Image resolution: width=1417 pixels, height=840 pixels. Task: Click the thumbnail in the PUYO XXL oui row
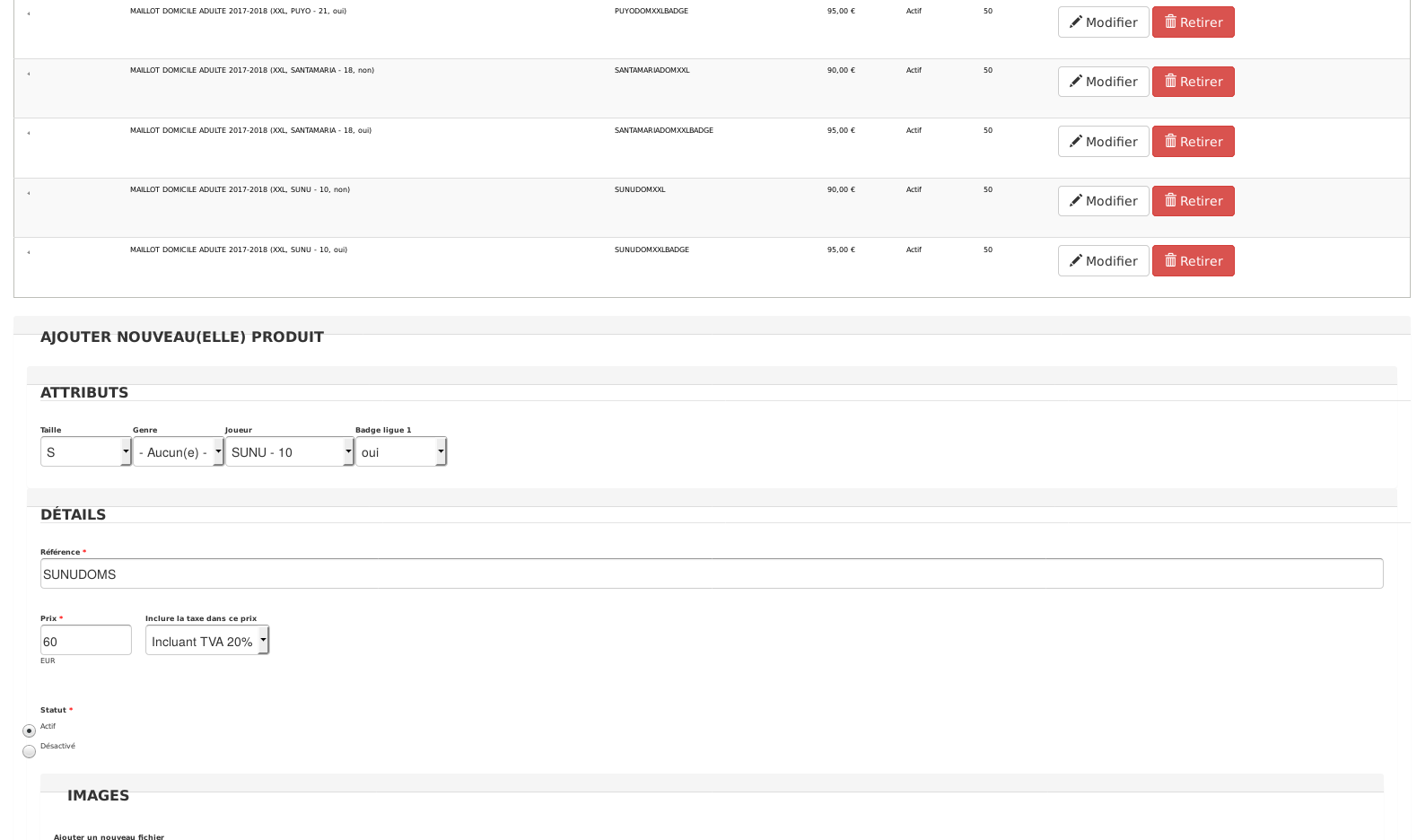click(29, 14)
